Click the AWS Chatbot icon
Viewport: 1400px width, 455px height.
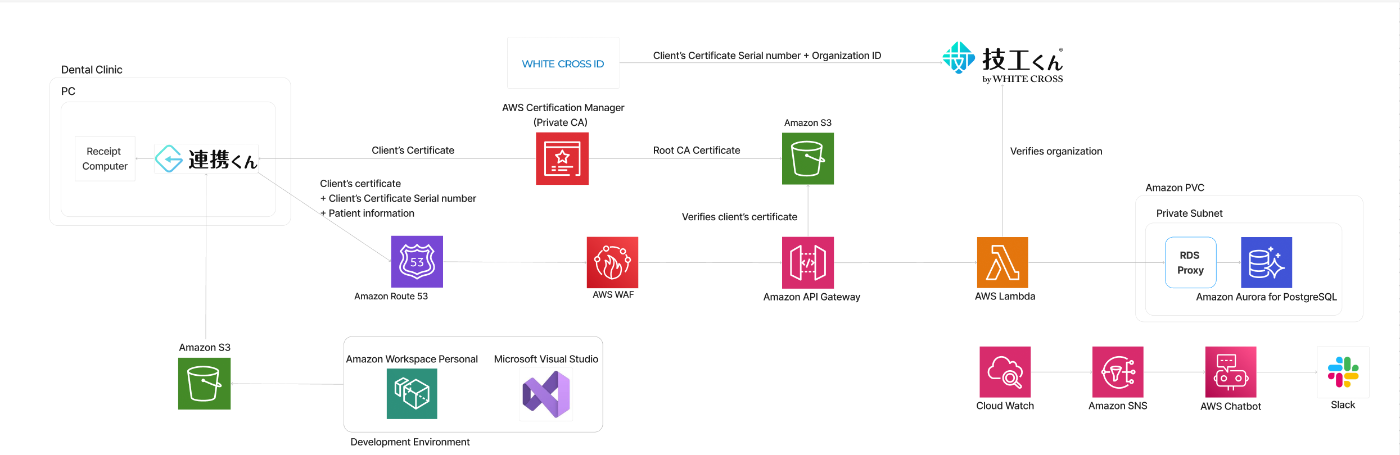click(x=1230, y=372)
